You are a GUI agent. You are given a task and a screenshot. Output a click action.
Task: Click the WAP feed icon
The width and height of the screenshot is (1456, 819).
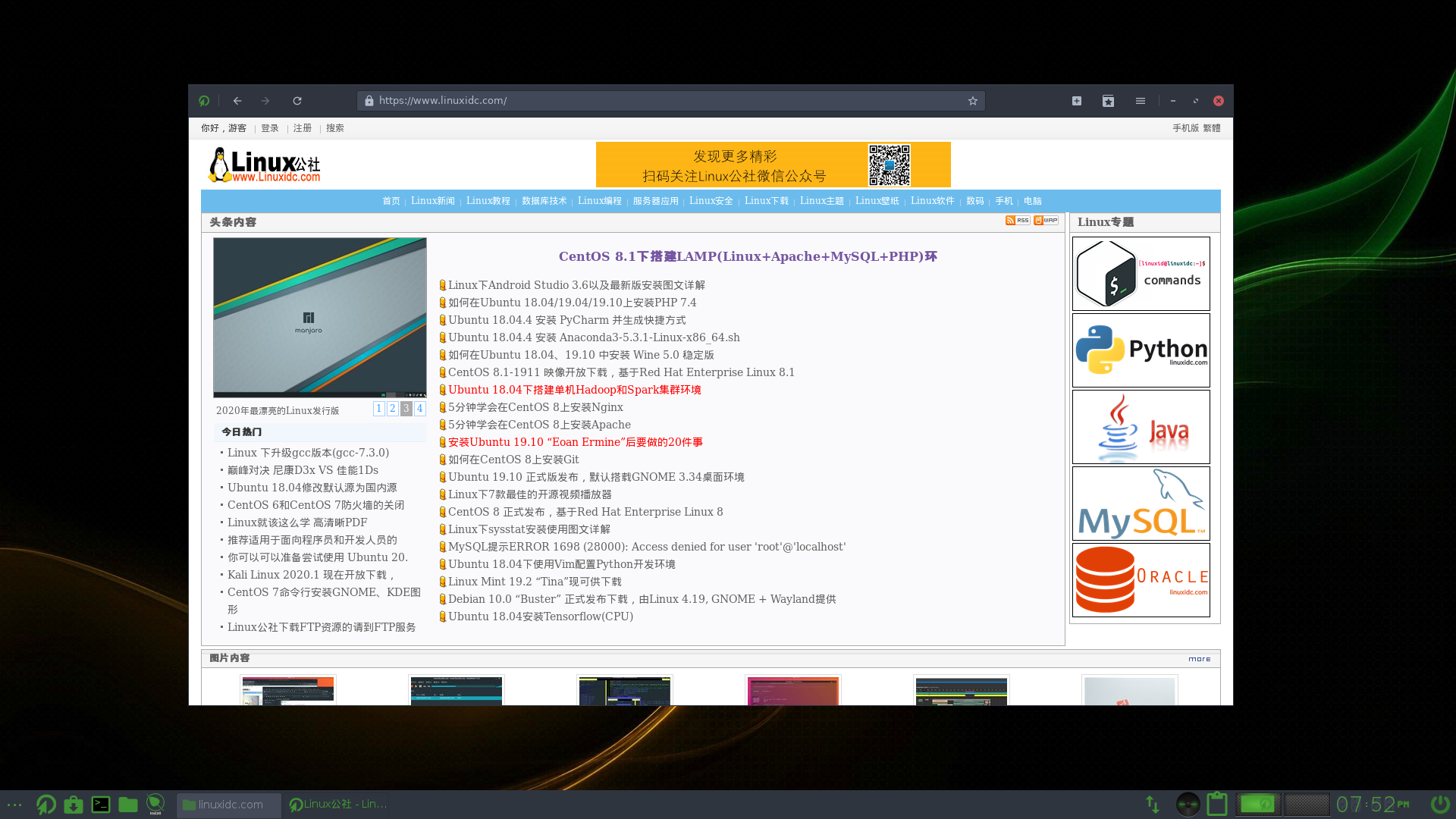pos(1046,221)
